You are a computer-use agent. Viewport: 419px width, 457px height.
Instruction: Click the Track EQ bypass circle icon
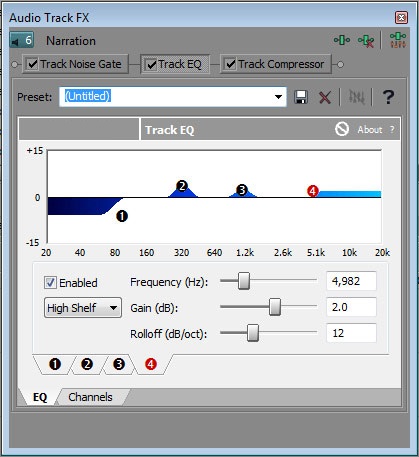pyautogui.click(x=342, y=129)
